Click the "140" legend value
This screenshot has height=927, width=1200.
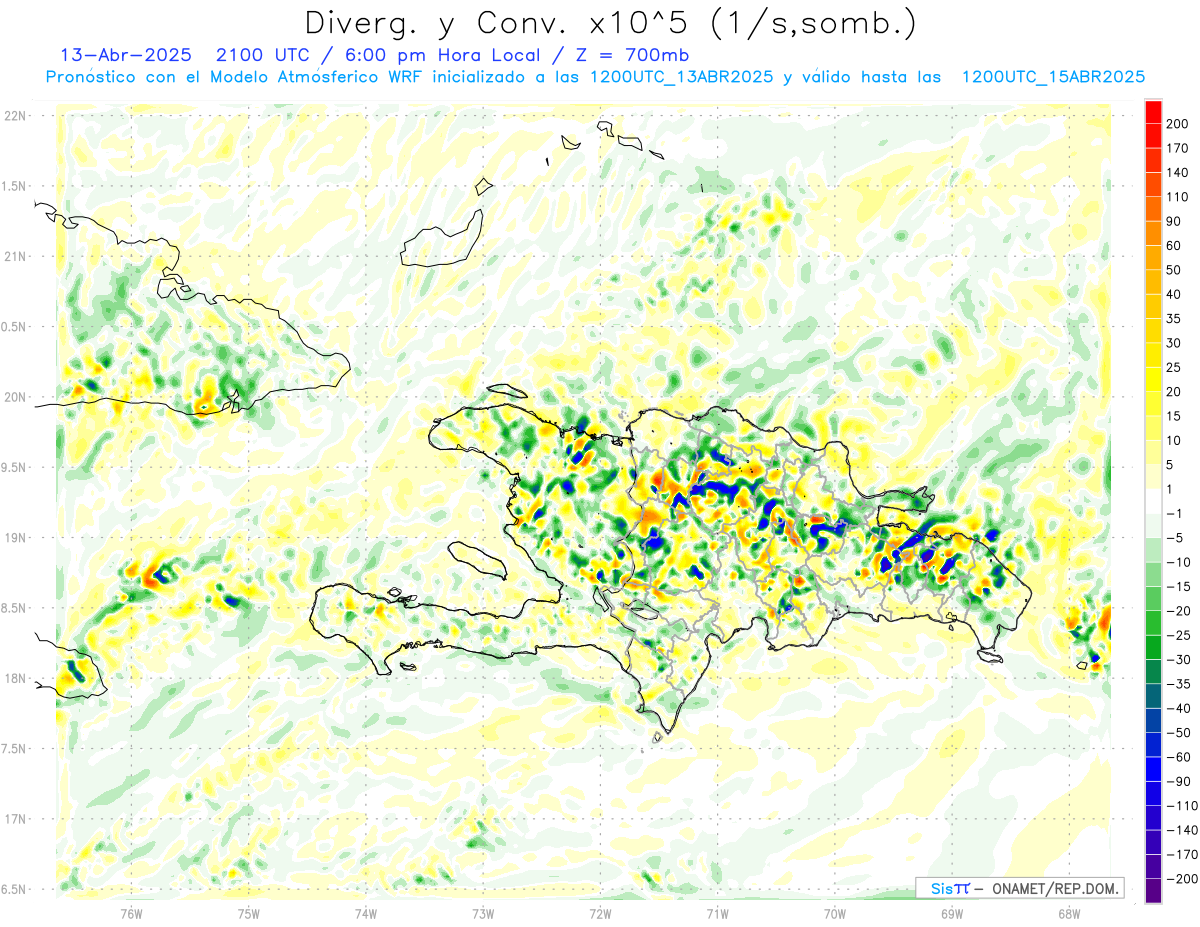[1177, 173]
